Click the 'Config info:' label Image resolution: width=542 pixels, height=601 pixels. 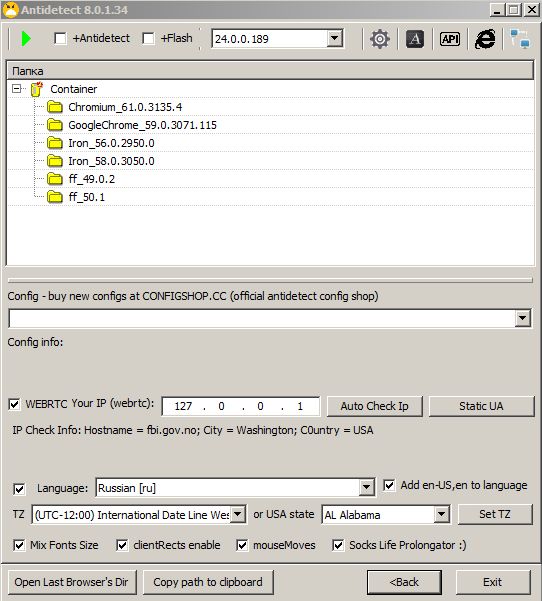[x=35, y=342]
